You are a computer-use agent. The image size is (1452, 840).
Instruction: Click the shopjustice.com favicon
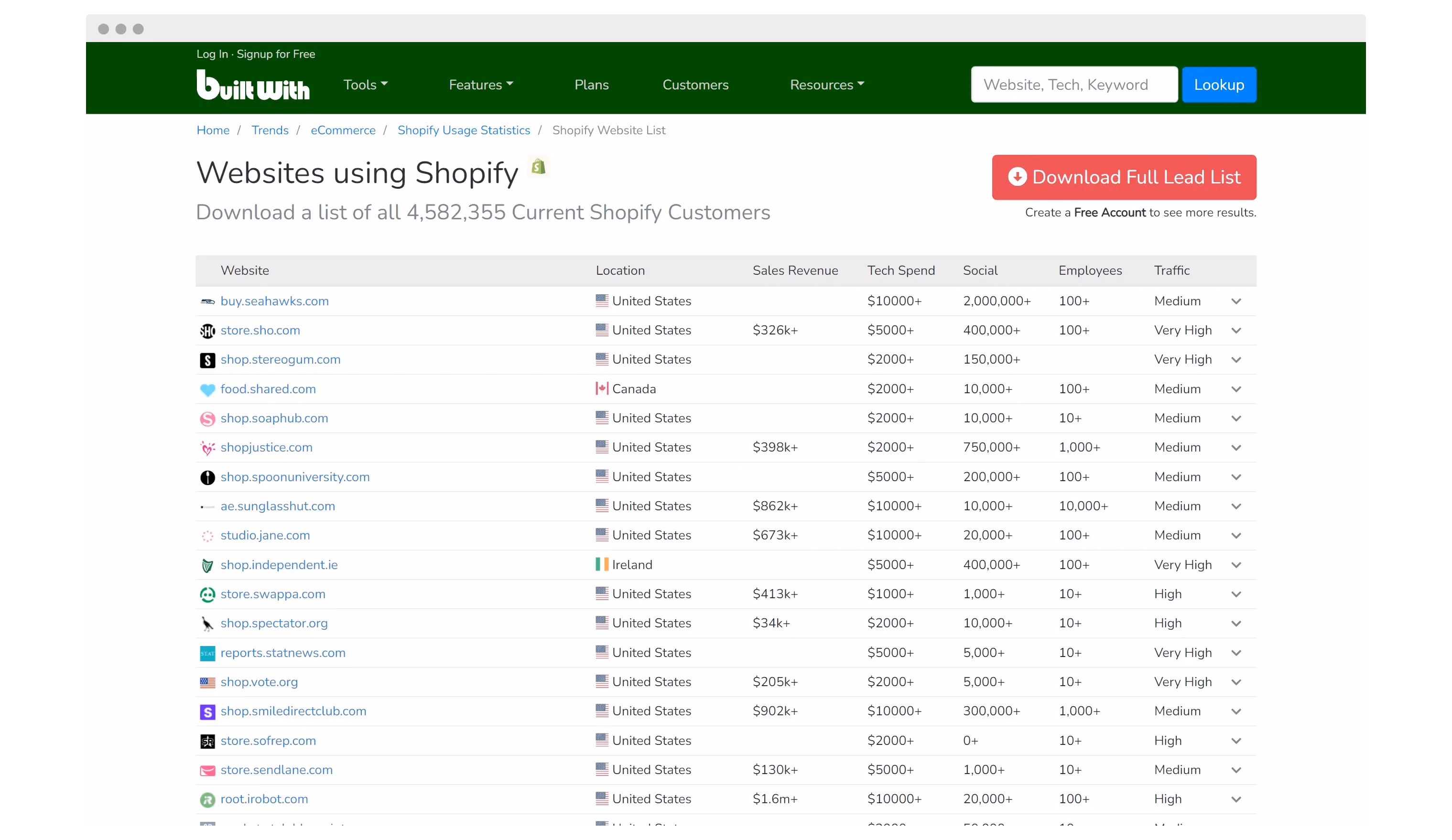pos(207,448)
